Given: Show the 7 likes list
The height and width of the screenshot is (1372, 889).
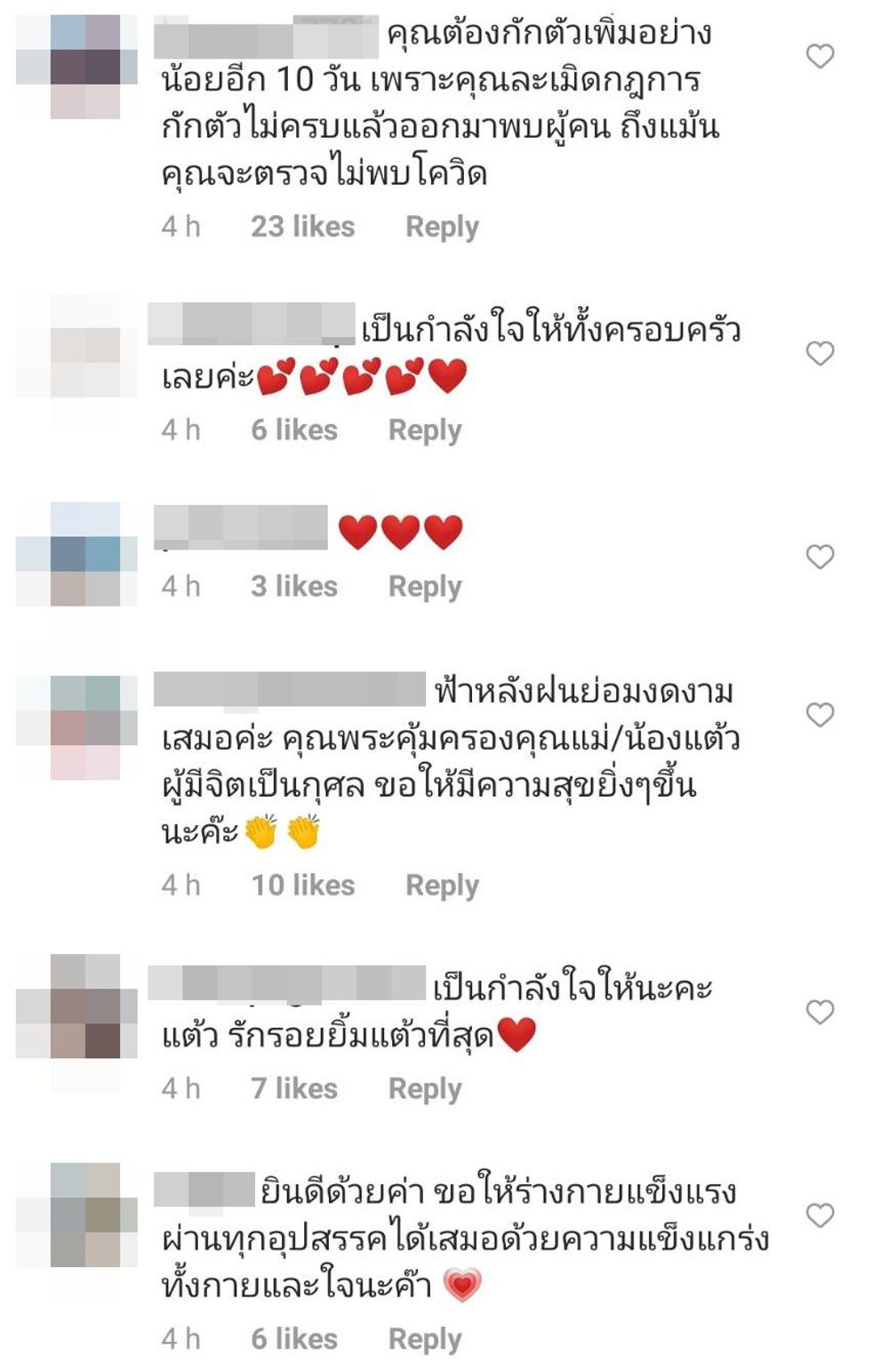Looking at the screenshot, I should click(294, 1090).
